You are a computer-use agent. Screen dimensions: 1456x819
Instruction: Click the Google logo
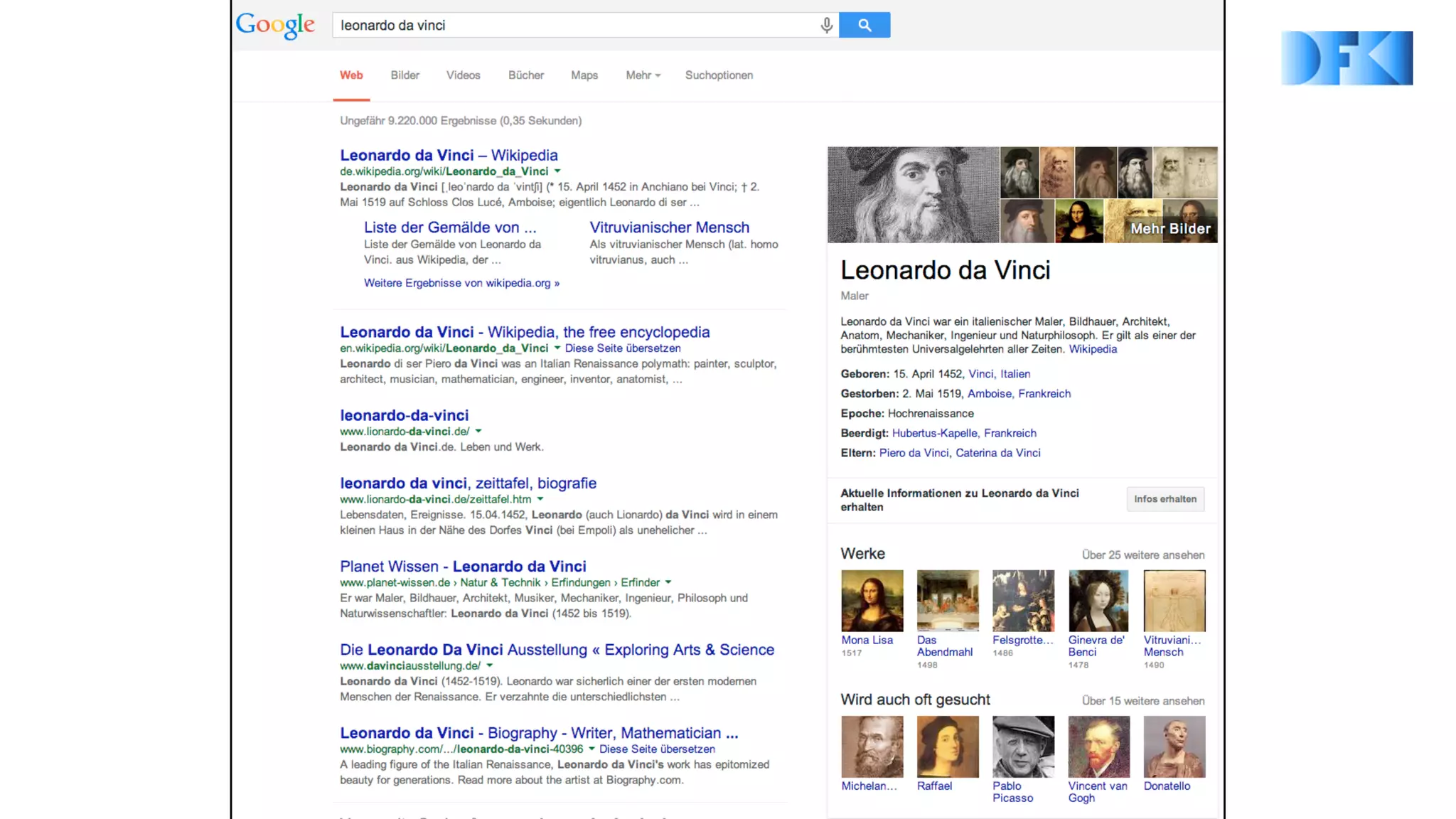[x=275, y=26]
